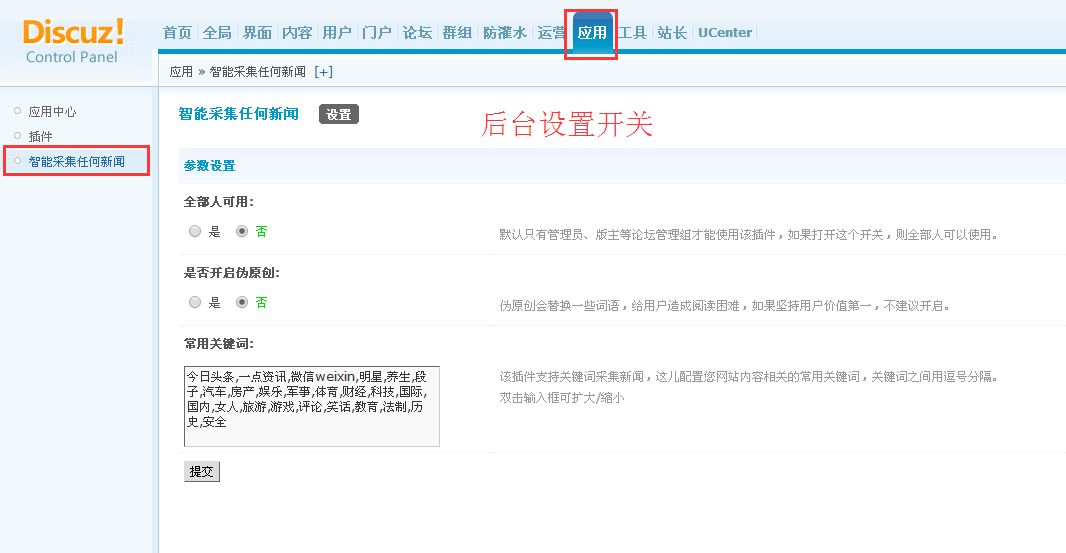This screenshot has width=1066, height=553.
Task: Click the 参数设置 section header
Action: (209, 165)
